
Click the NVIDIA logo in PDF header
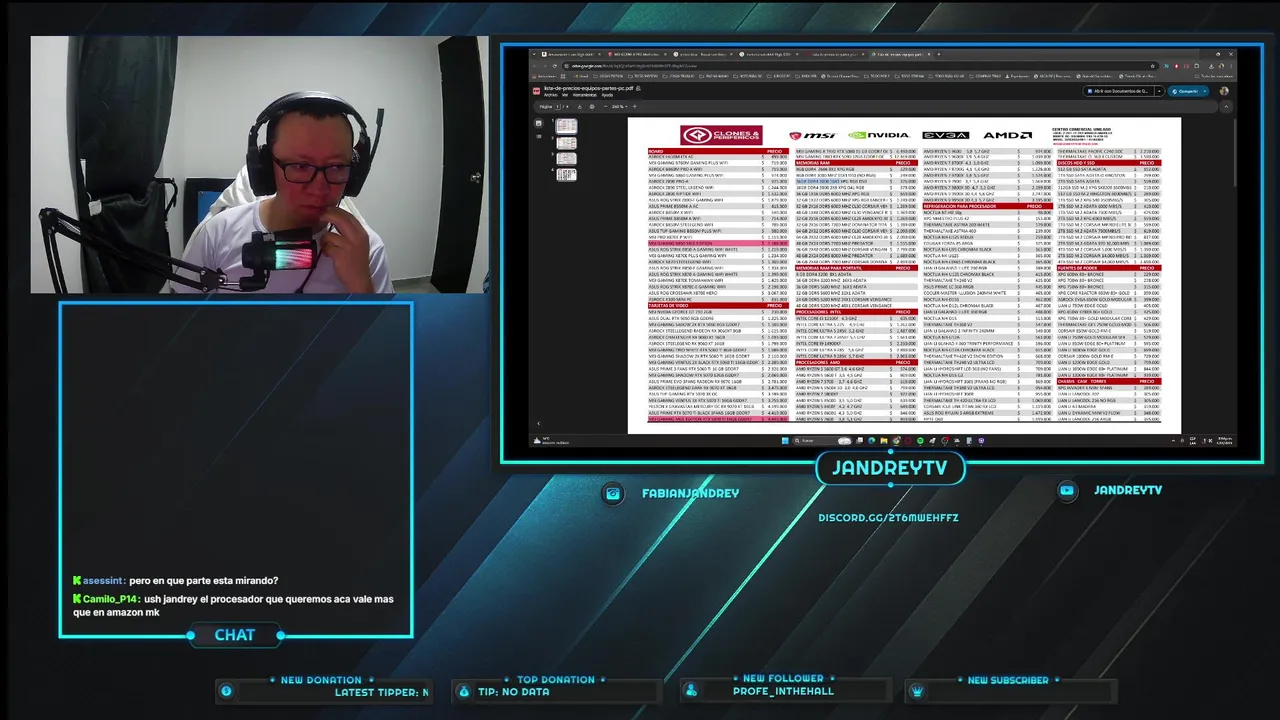(877, 135)
